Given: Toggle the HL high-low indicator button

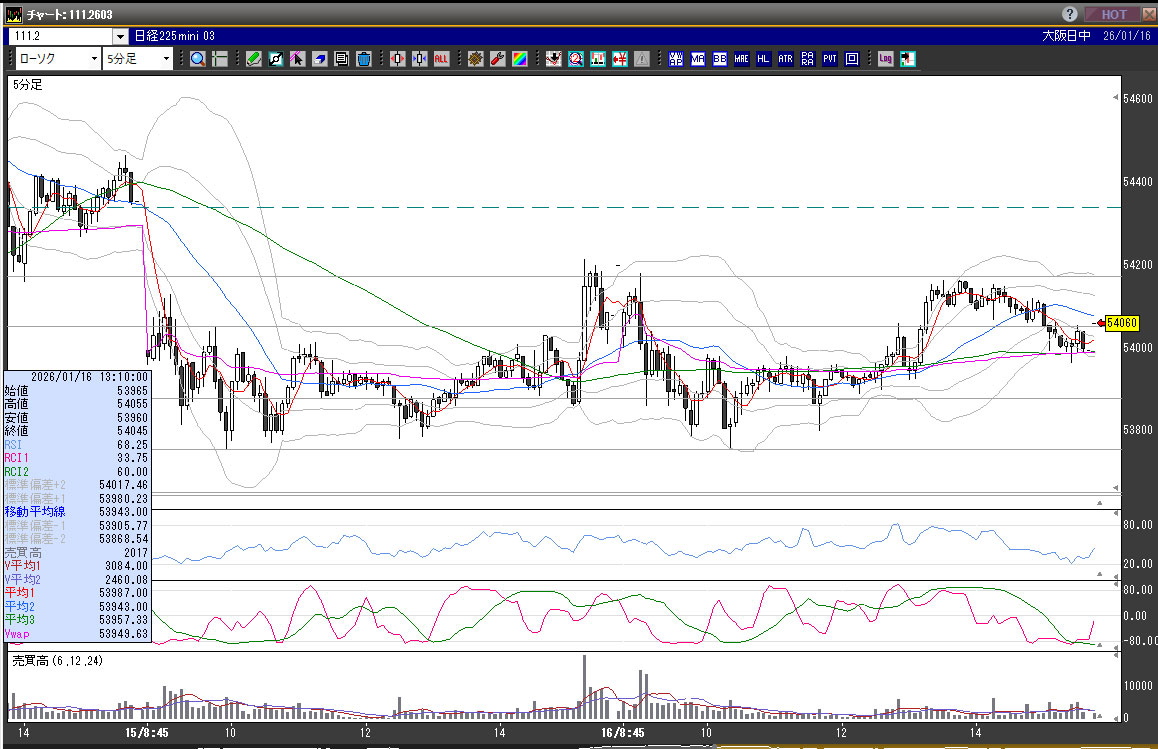Looking at the screenshot, I should pyautogui.click(x=763, y=59).
